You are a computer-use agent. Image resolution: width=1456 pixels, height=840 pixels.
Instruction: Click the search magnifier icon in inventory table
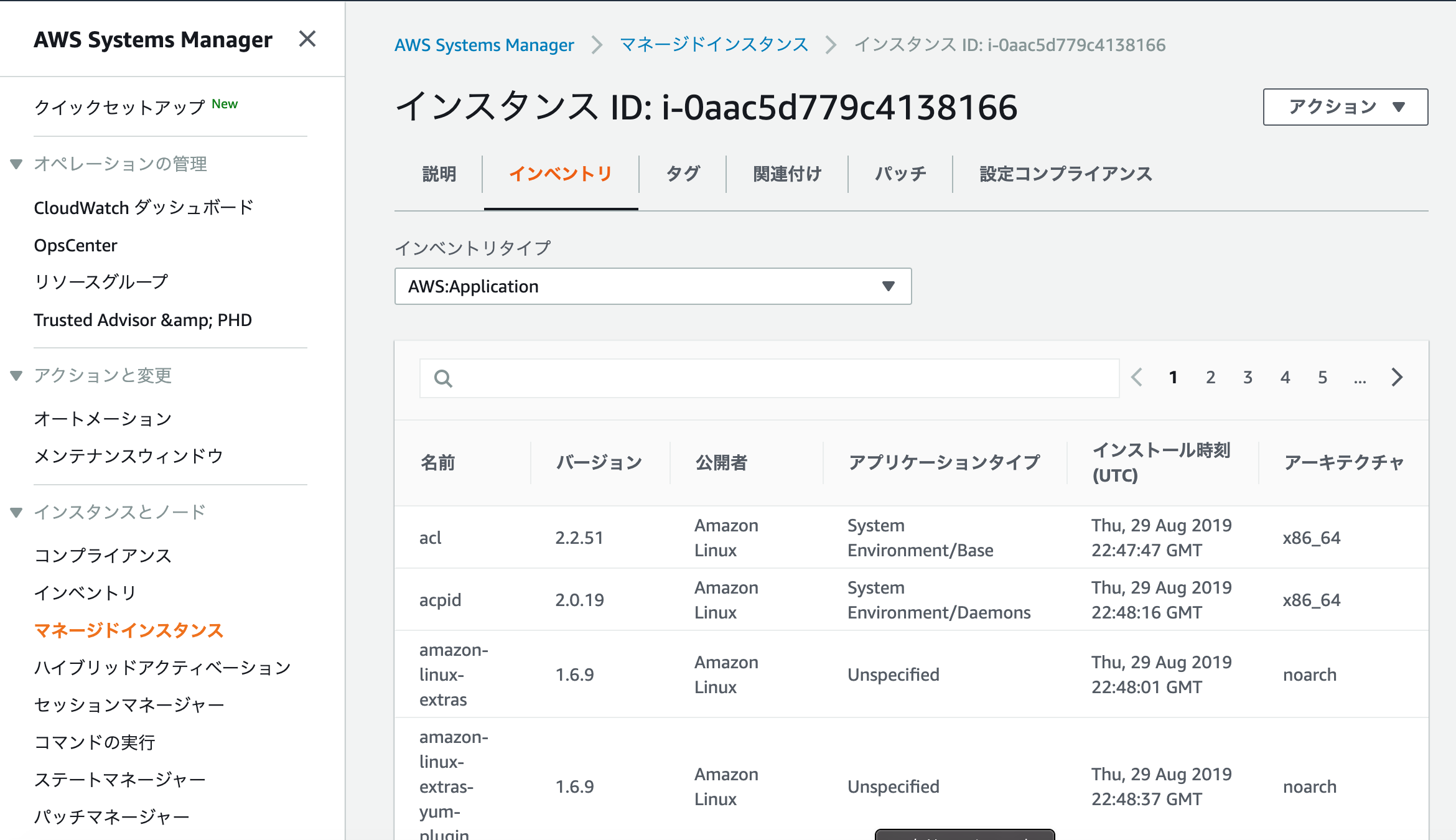pyautogui.click(x=443, y=378)
